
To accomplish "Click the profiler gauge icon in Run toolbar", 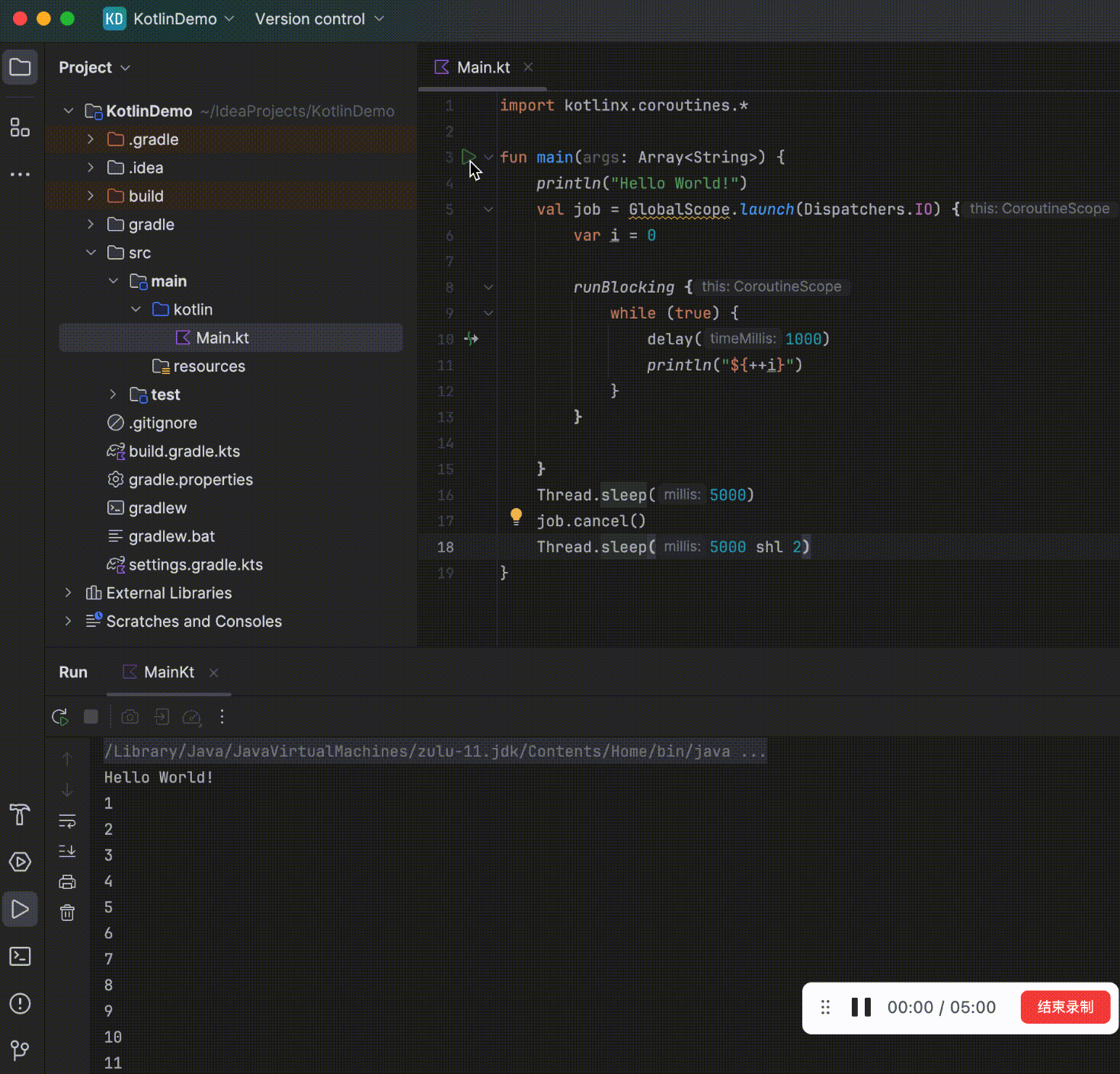I will [192, 717].
